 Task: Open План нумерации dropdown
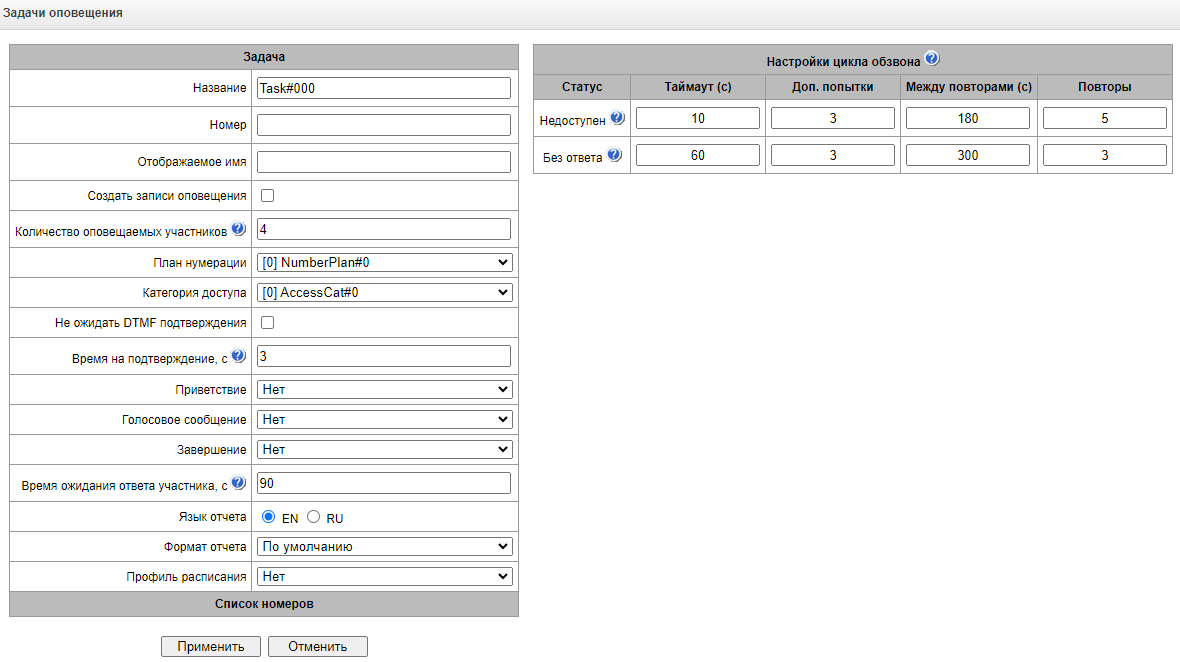pyautogui.click(x=385, y=263)
